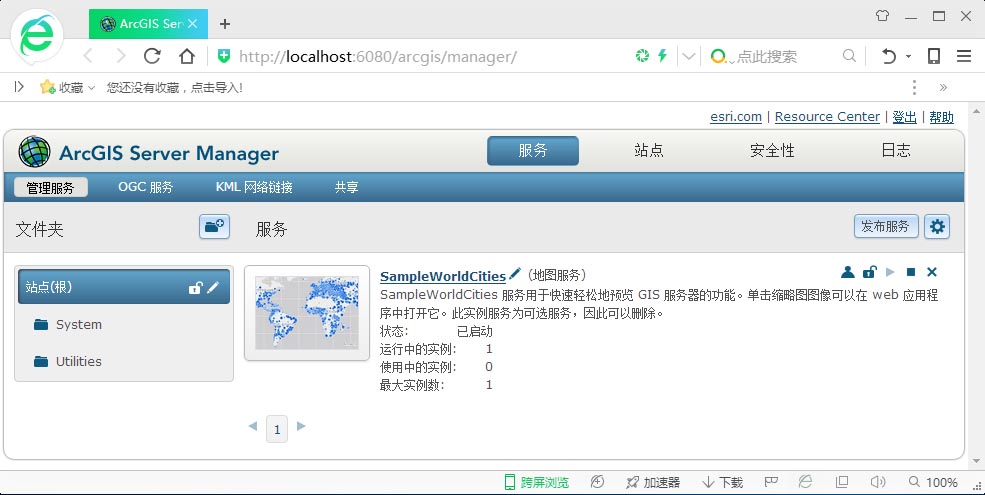The height and width of the screenshot is (495, 985).
Task: Close the ArcGIS Server browser tab
Action: tap(193, 24)
